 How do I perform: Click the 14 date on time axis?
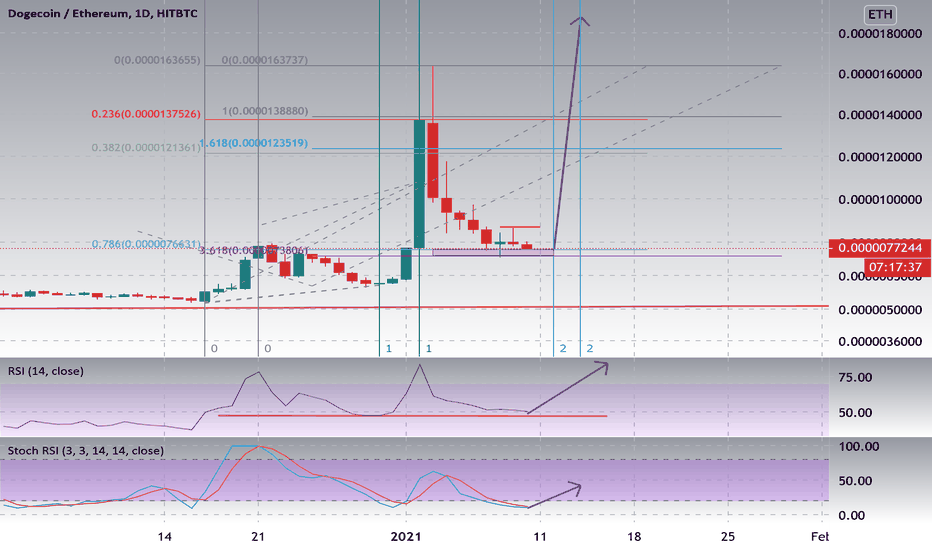click(x=165, y=537)
